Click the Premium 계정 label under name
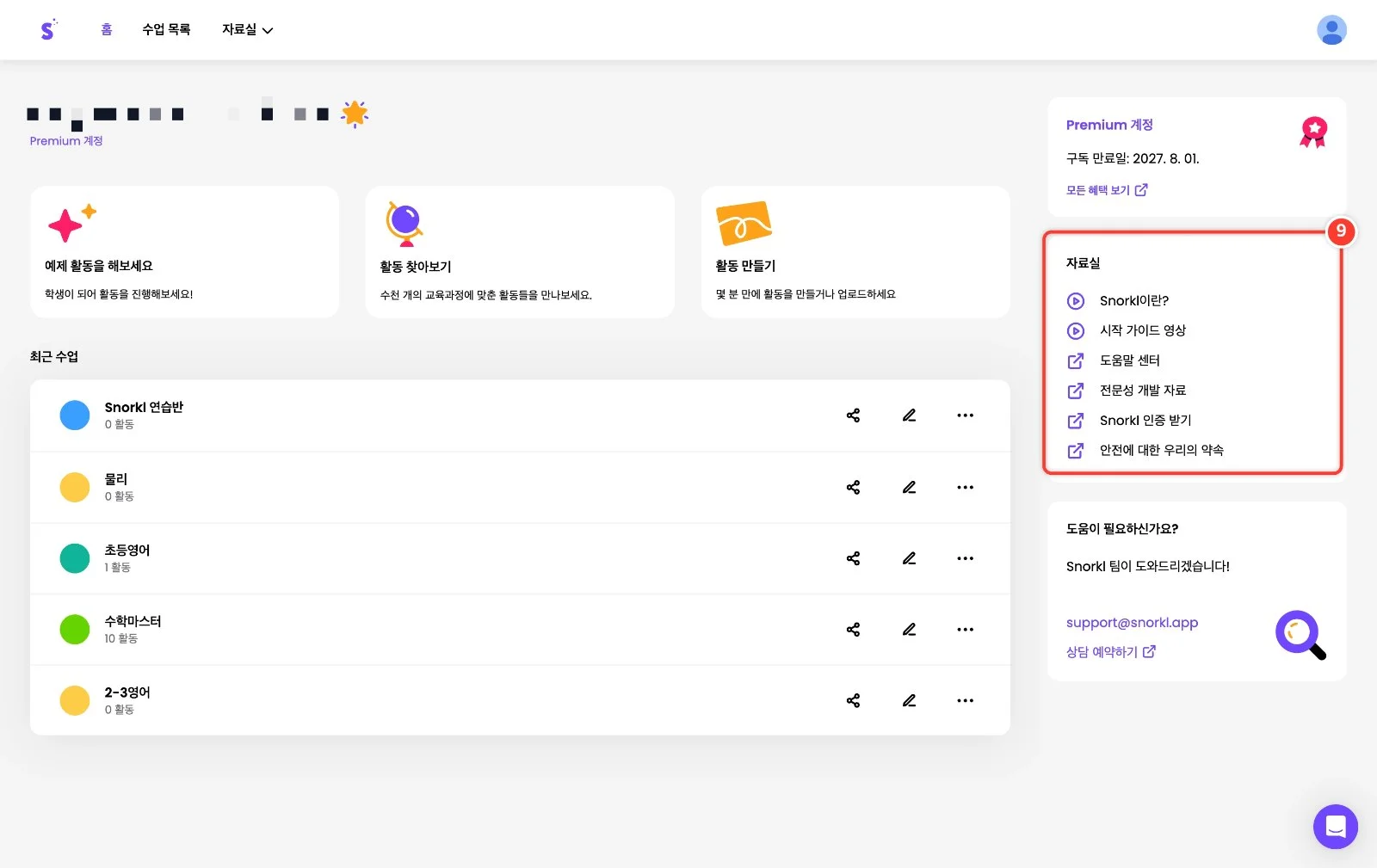The width and height of the screenshot is (1377, 868). [66, 141]
